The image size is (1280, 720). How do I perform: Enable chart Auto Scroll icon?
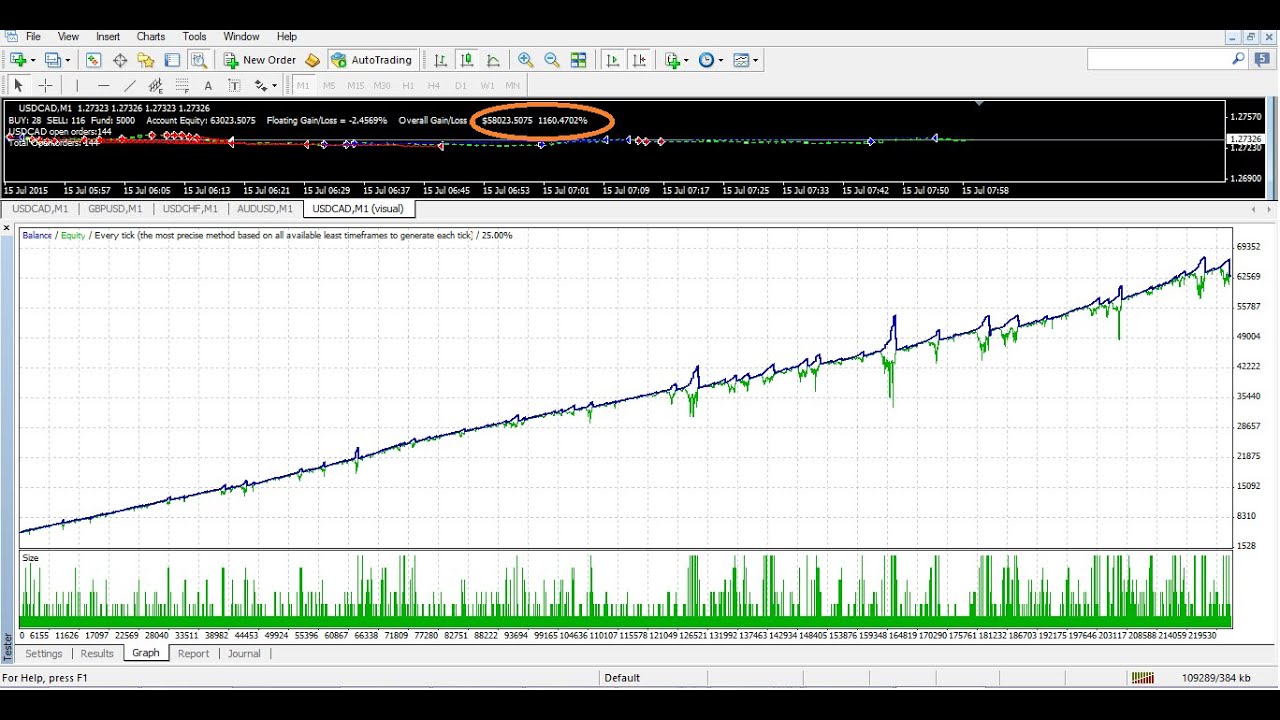[x=613, y=60]
